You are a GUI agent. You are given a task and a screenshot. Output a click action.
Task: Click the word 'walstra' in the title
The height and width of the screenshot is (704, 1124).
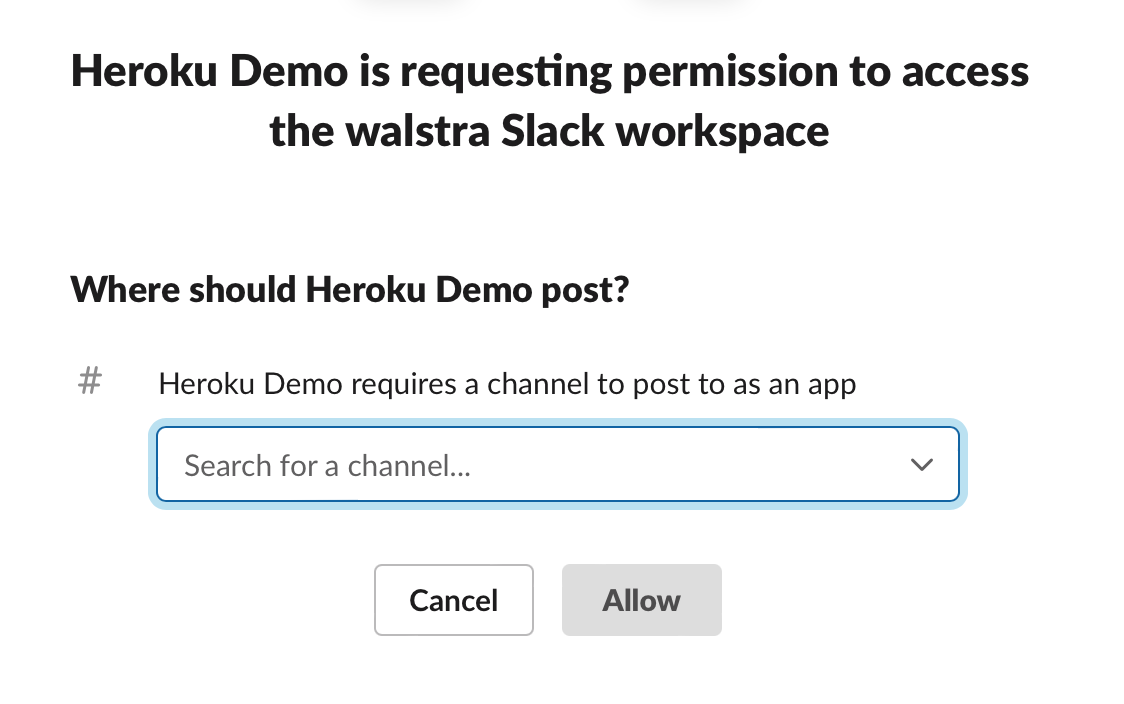(418, 131)
